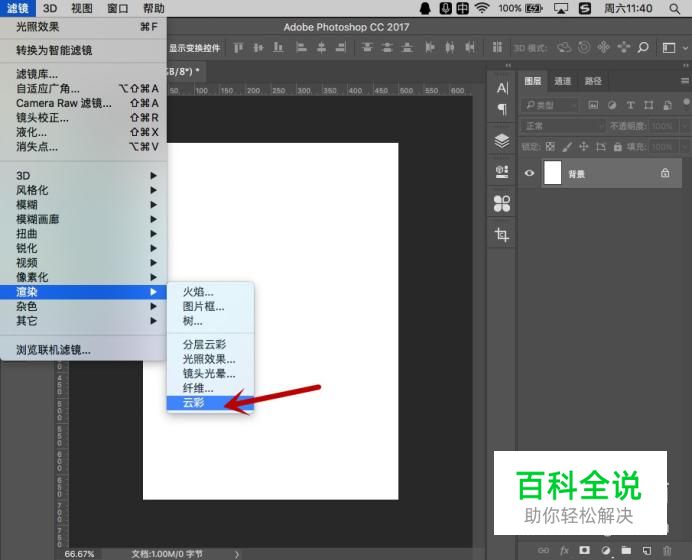Switch to 路径 tab

[x=593, y=81]
